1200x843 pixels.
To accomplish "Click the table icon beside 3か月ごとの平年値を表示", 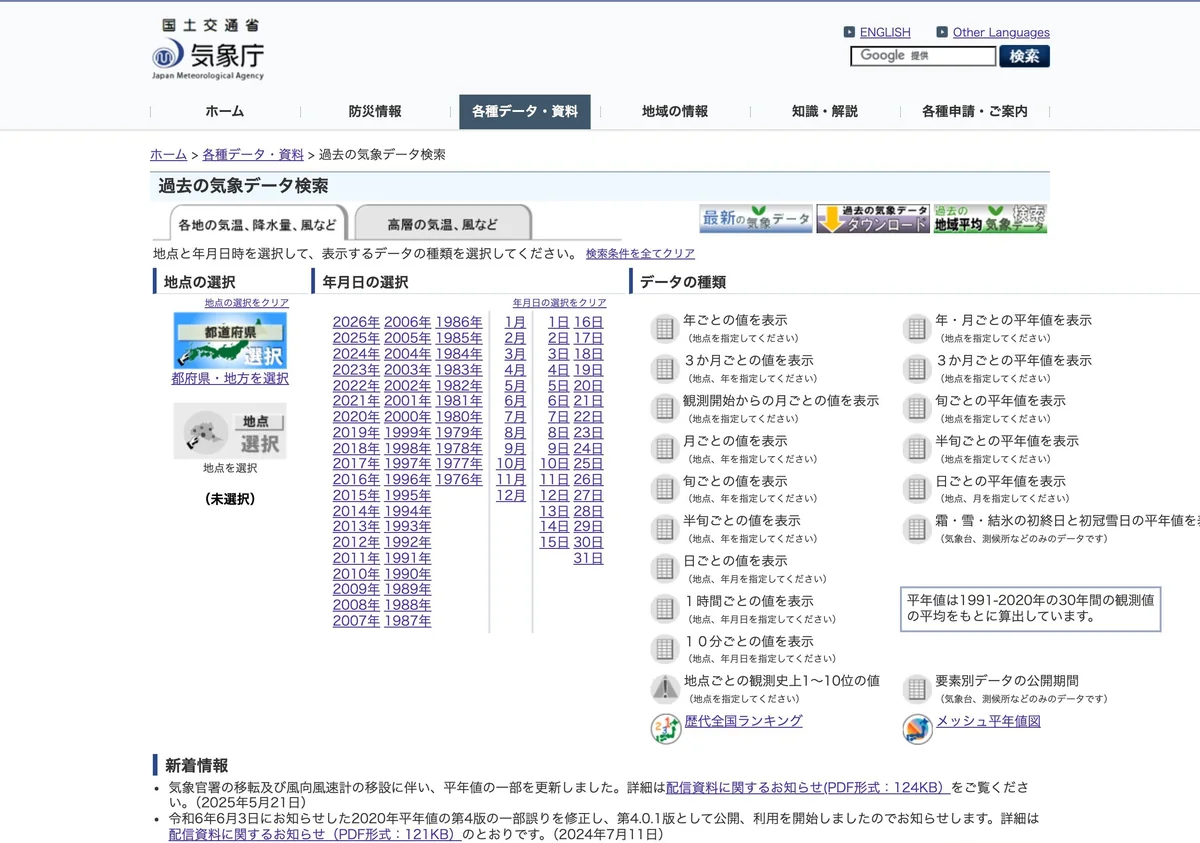I will tap(917, 368).
